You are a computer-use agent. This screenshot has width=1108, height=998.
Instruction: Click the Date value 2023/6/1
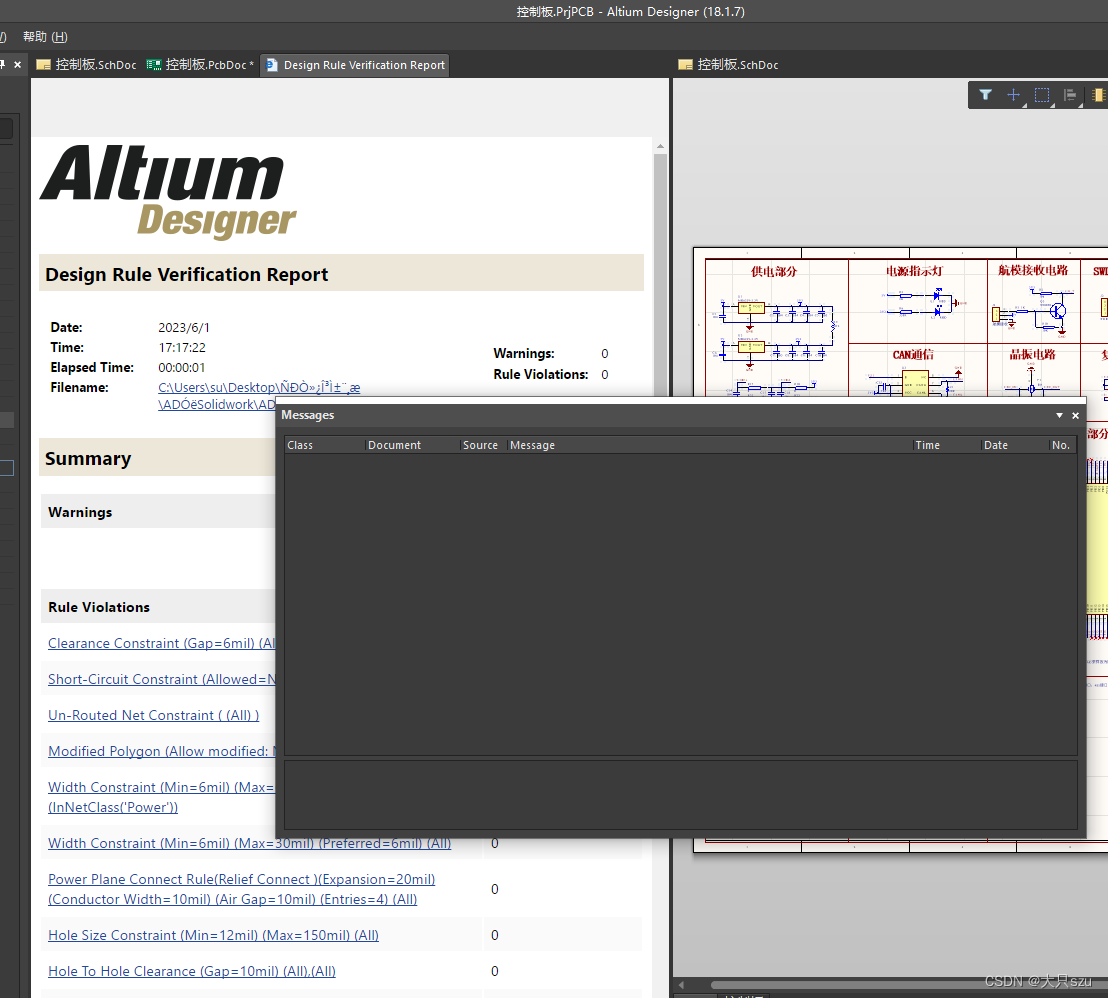(x=184, y=327)
